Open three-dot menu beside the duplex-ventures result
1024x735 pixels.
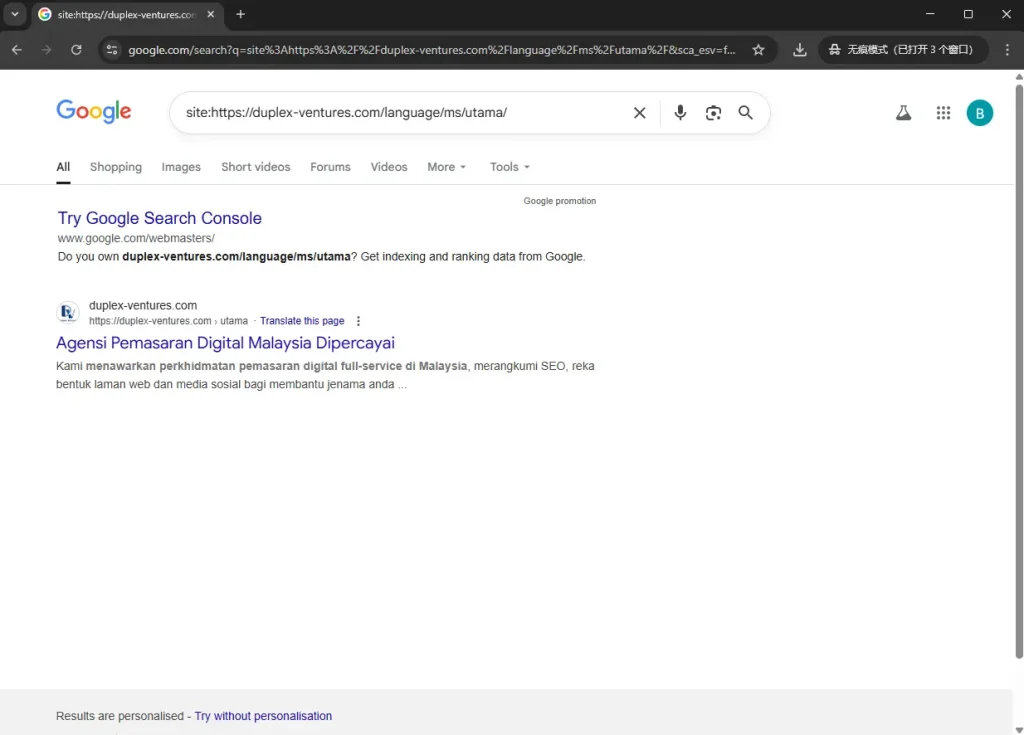[x=358, y=320]
